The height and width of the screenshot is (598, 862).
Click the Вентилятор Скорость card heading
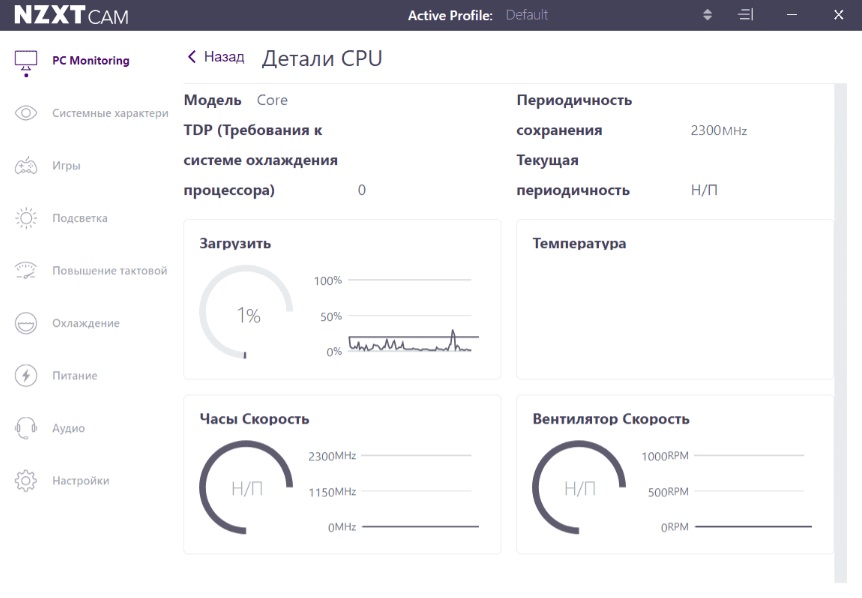[610, 419]
